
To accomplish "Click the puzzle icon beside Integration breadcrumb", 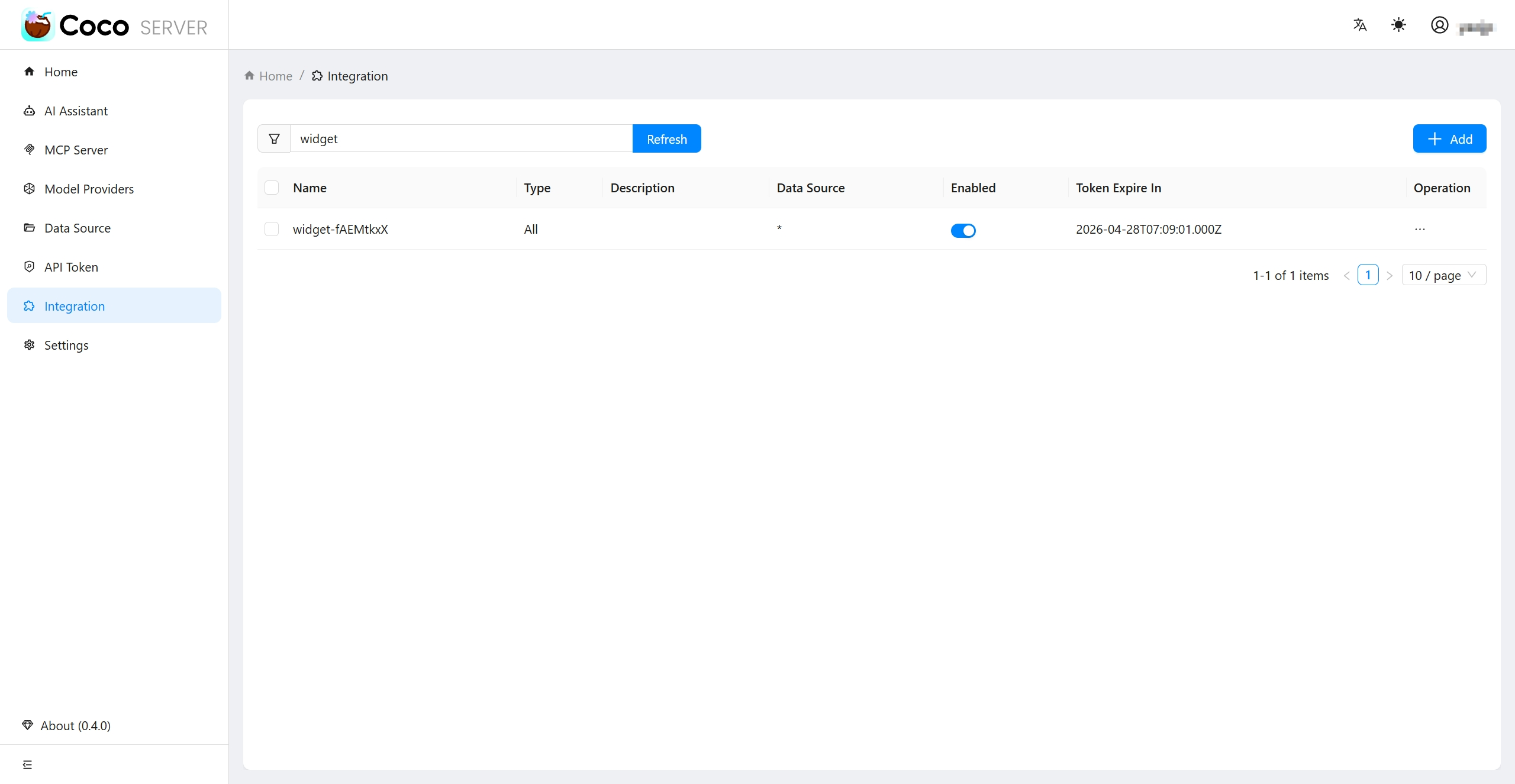I will [317, 76].
